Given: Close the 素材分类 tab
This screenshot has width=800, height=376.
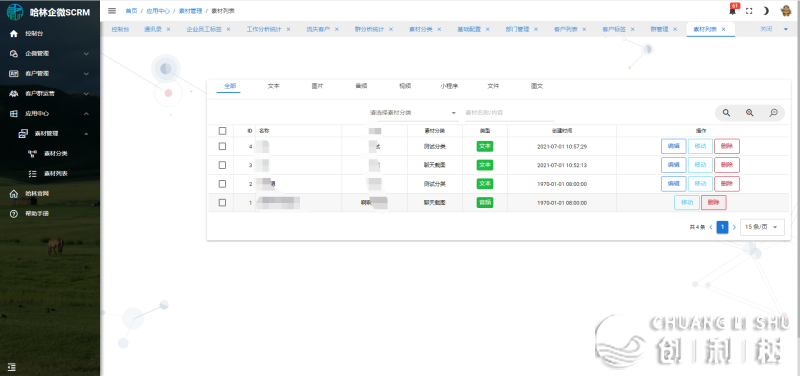Looking at the screenshot, I should click(439, 30).
